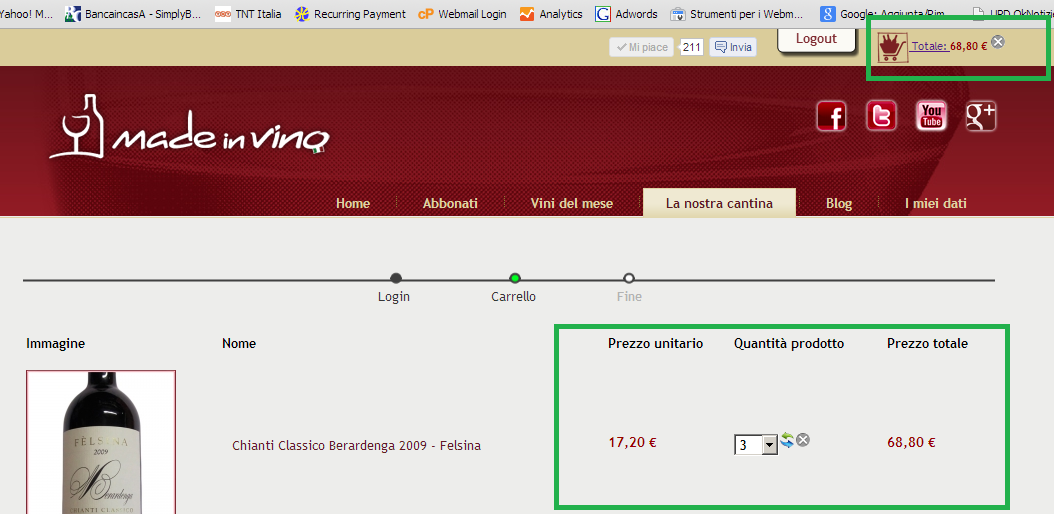Open I miei dati menu item
This screenshot has height=514, width=1054.
(x=936, y=203)
